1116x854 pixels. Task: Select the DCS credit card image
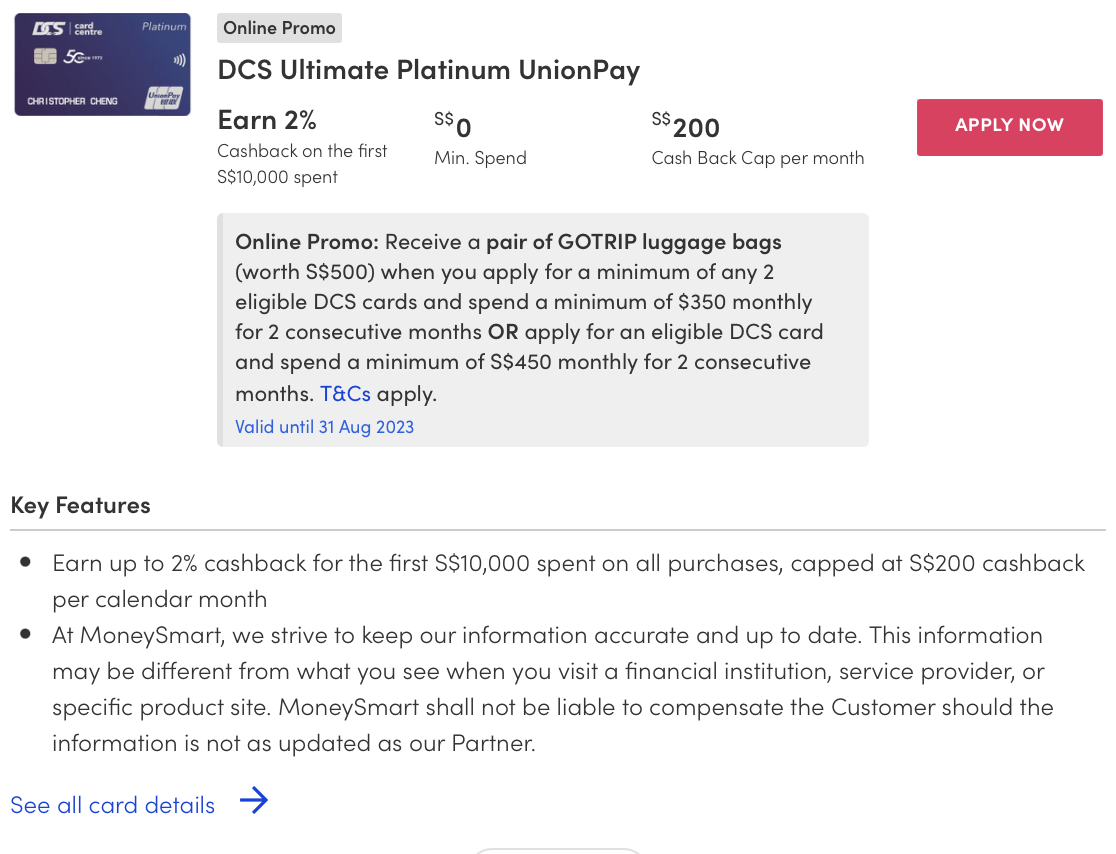click(x=102, y=64)
